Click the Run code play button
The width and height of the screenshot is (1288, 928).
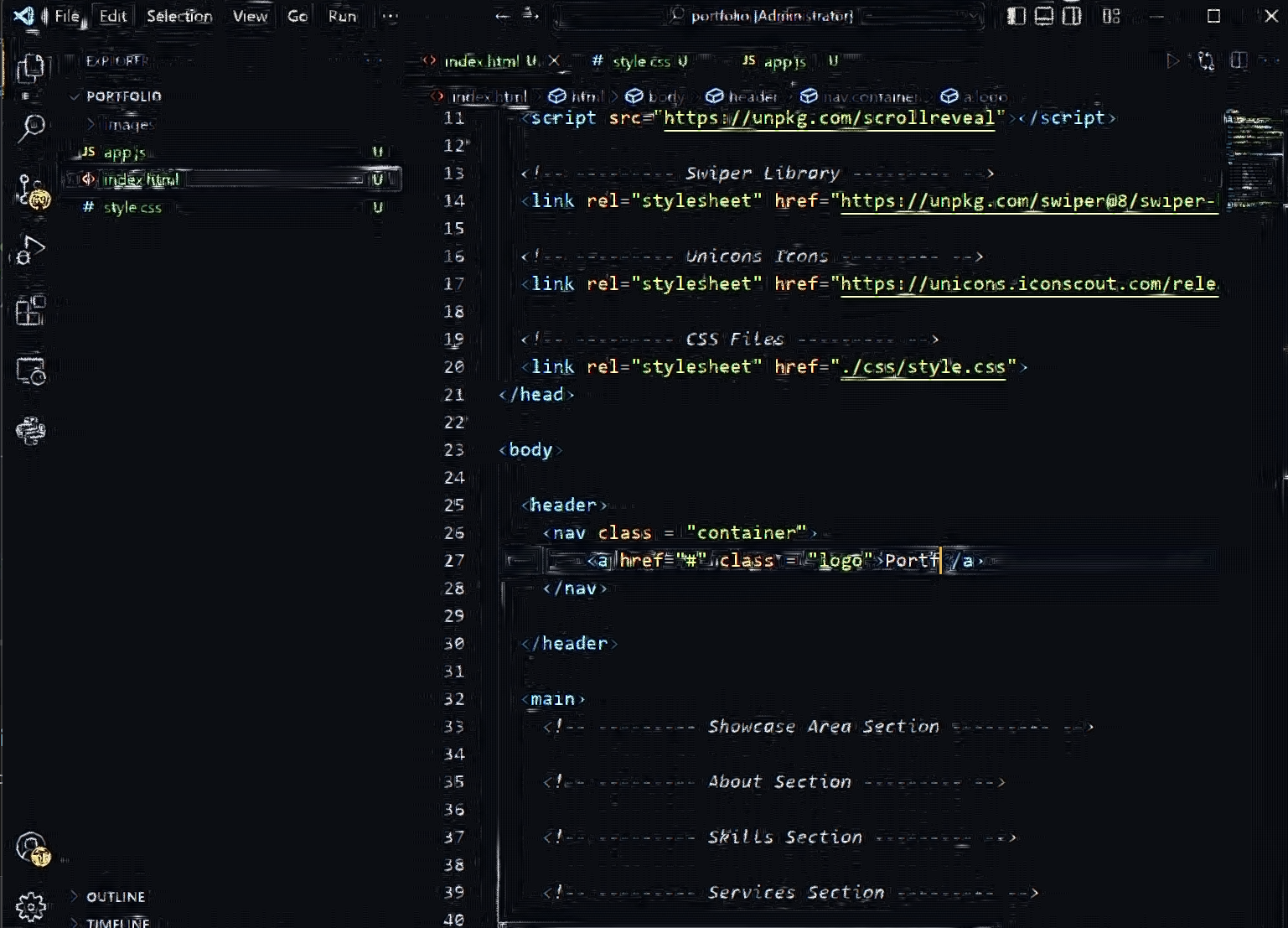[1174, 60]
